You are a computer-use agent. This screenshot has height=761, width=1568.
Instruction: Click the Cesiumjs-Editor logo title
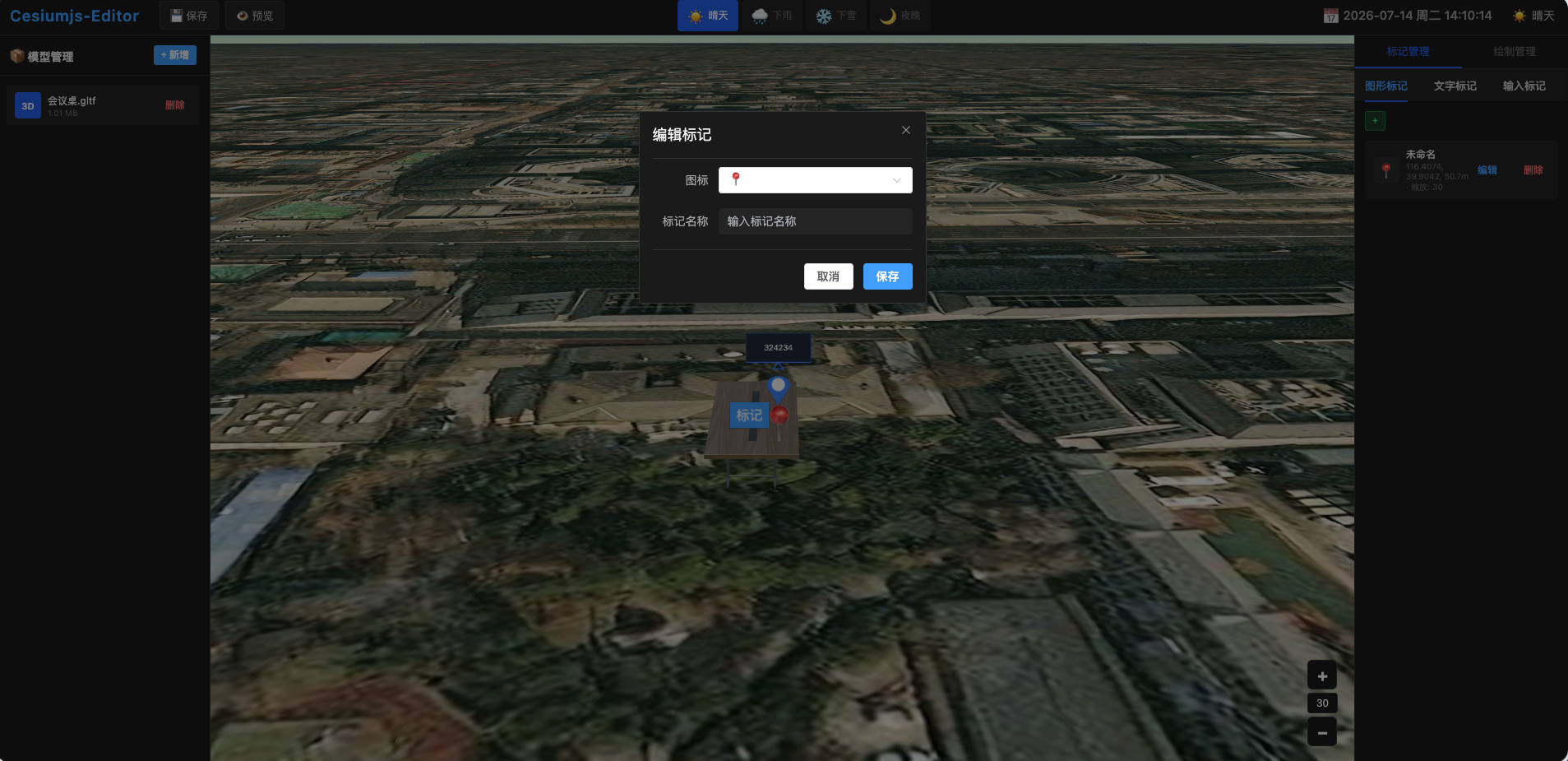74,16
